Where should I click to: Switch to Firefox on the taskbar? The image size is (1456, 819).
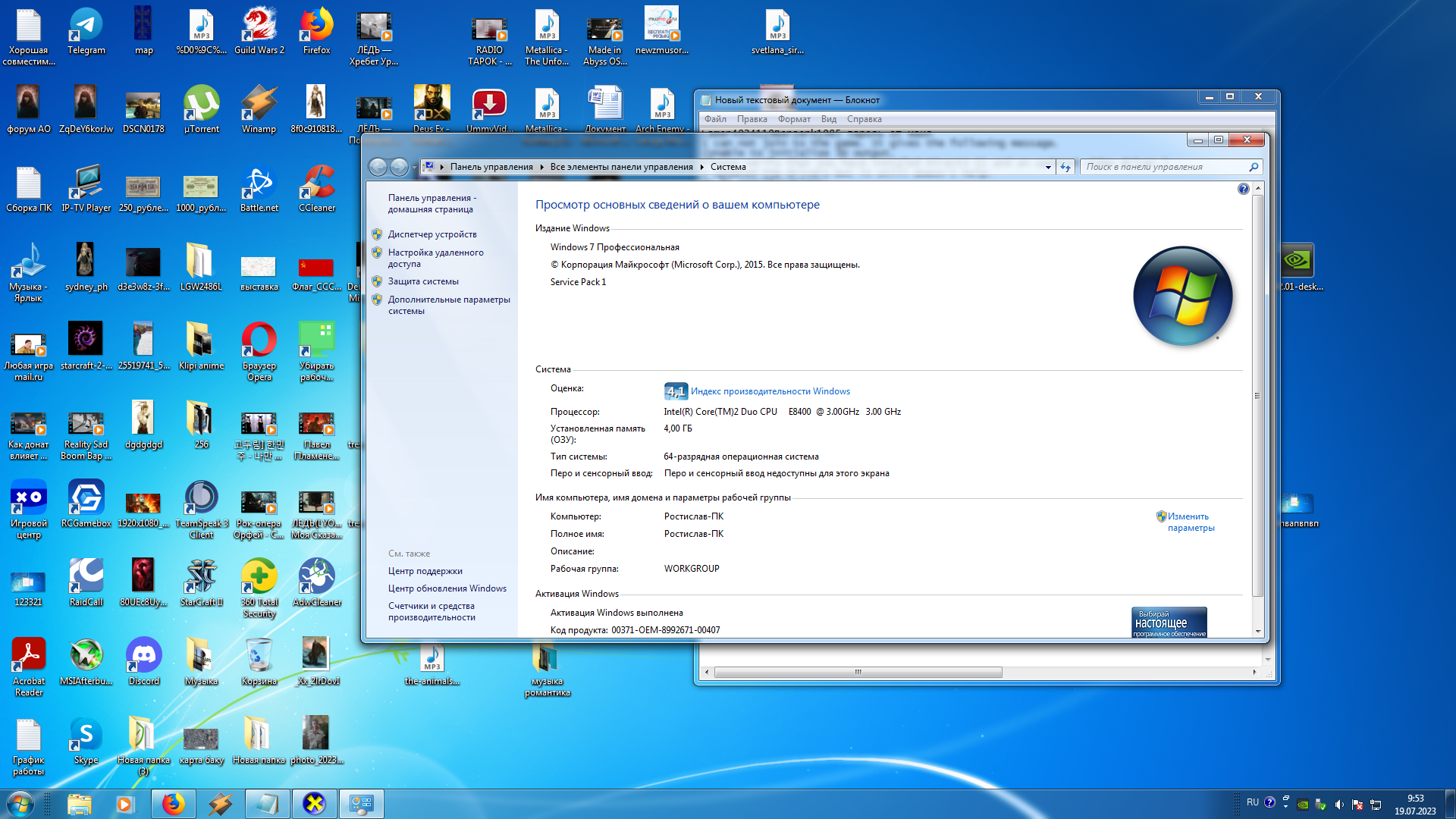(173, 804)
